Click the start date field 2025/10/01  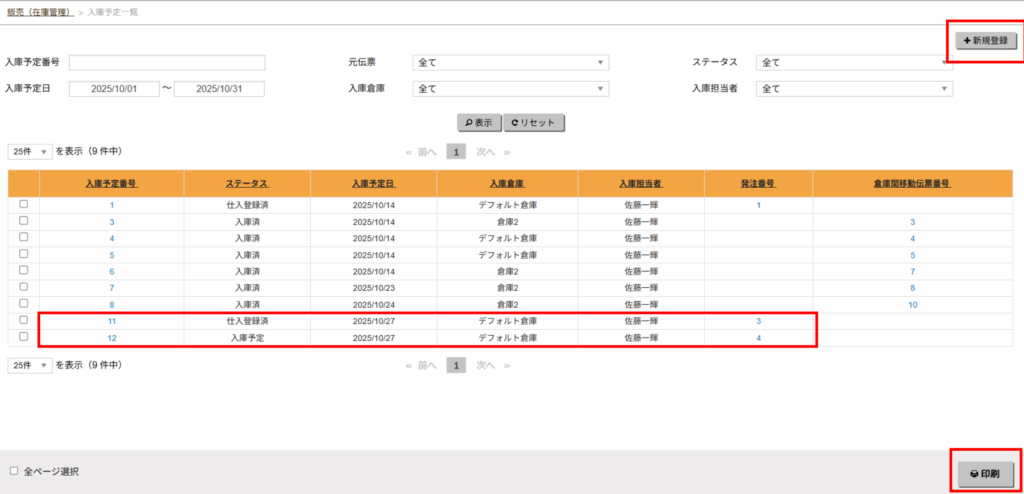pos(113,88)
